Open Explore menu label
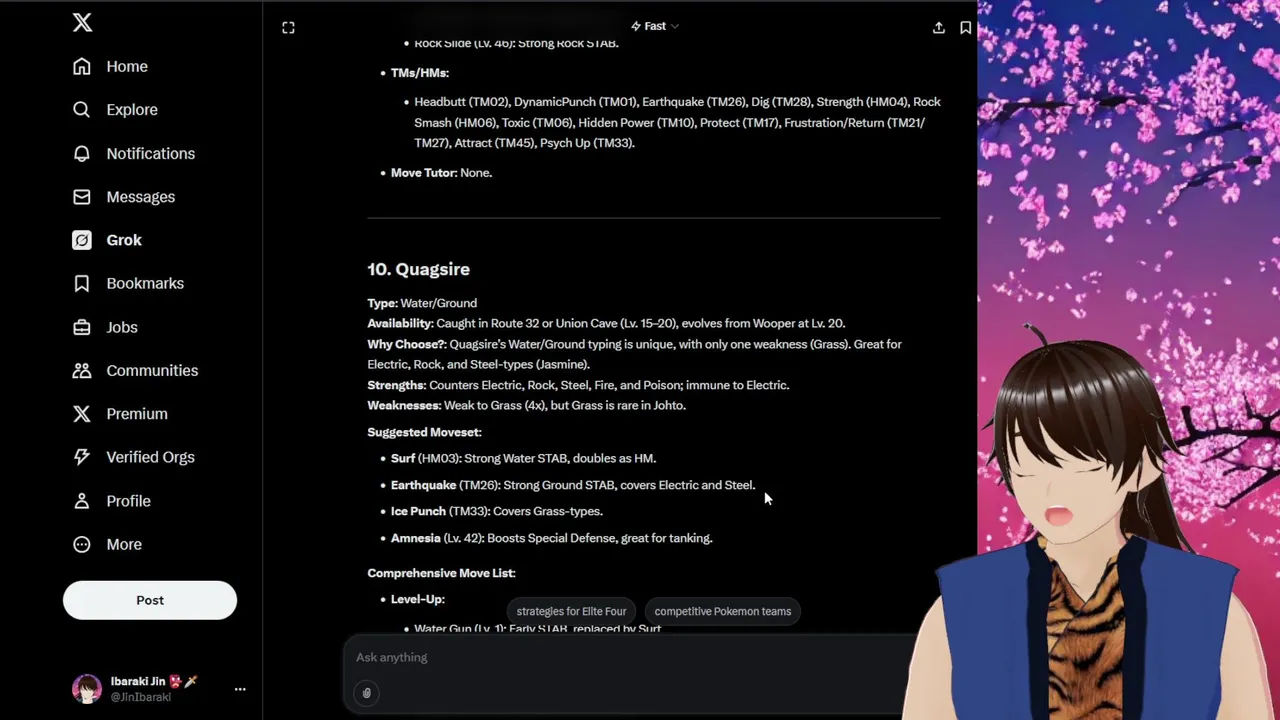 coord(132,110)
